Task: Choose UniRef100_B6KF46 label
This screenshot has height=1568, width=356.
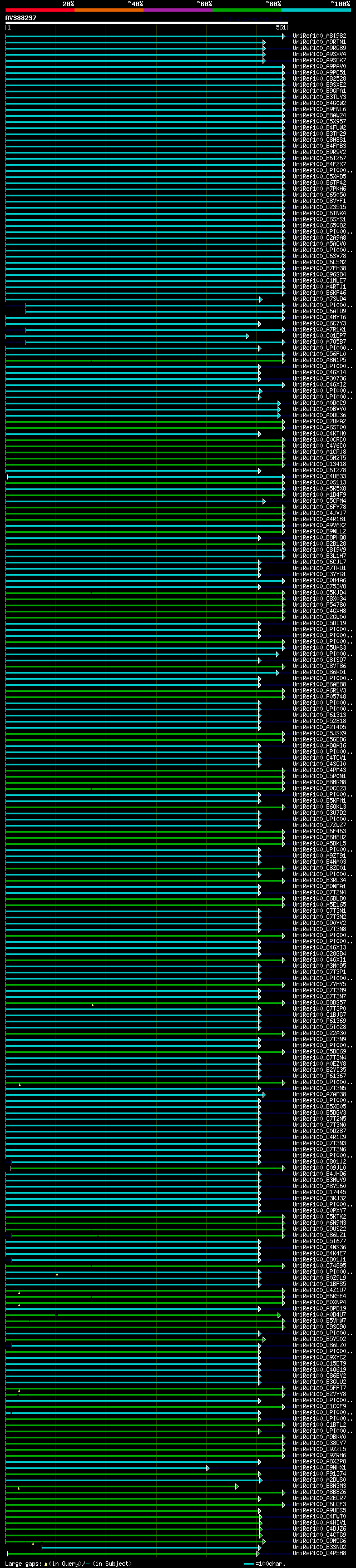Action: point(319,293)
